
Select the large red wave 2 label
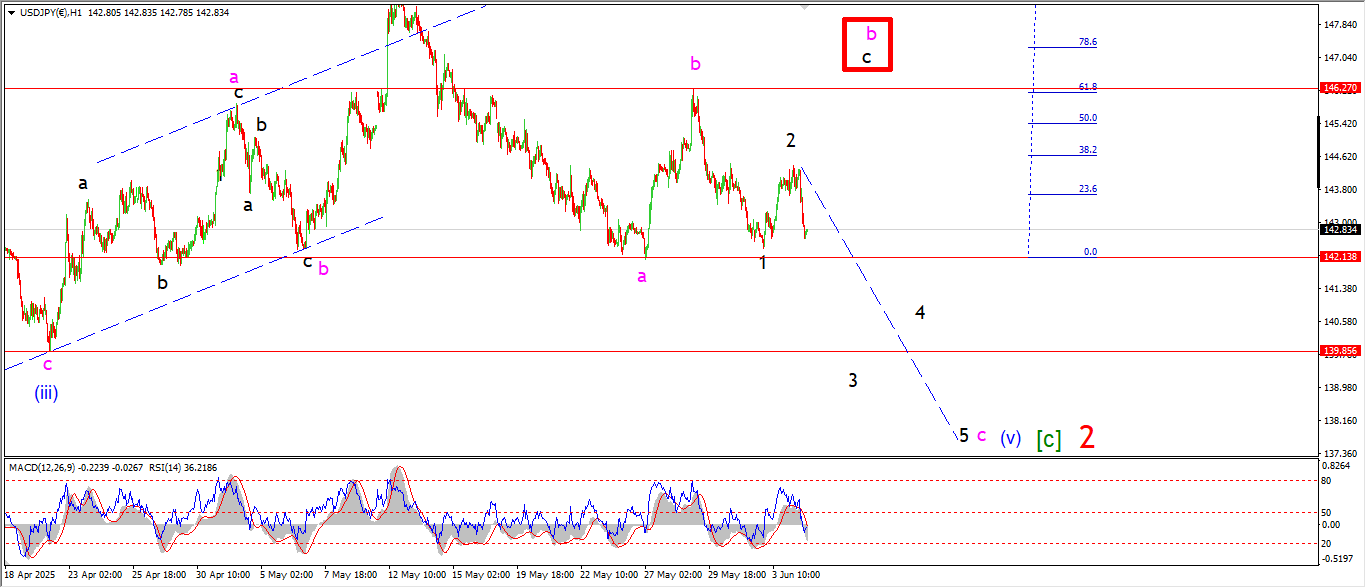[1087, 437]
